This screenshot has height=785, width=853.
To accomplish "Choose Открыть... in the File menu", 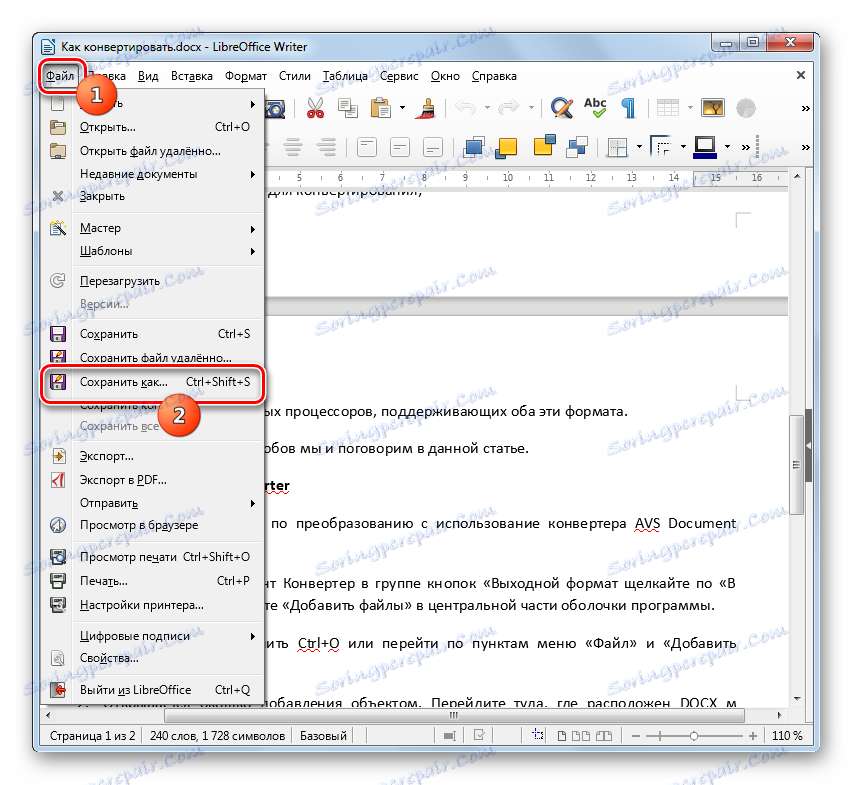I will (152, 127).
